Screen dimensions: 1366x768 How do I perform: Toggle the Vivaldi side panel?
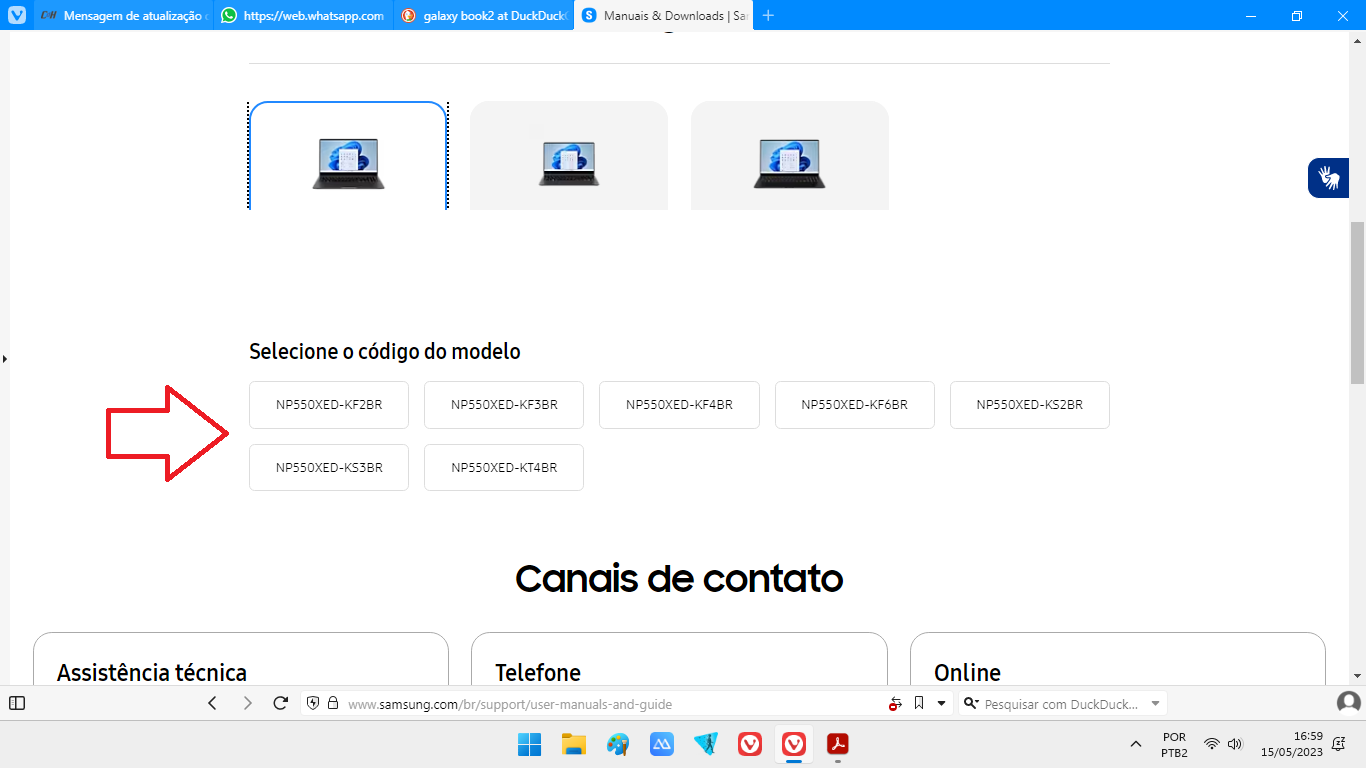pyautogui.click(x=17, y=703)
